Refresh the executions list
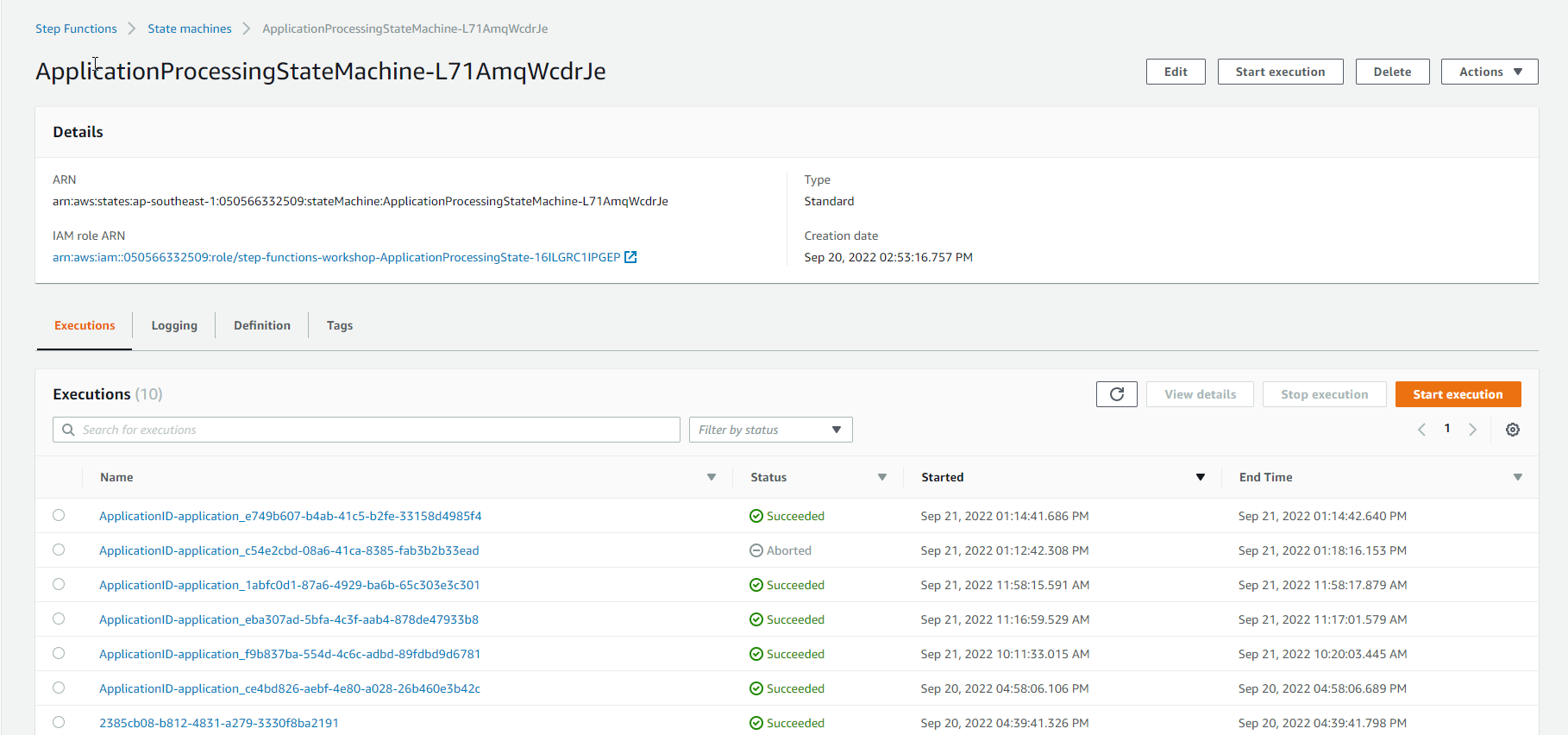 point(1116,394)
